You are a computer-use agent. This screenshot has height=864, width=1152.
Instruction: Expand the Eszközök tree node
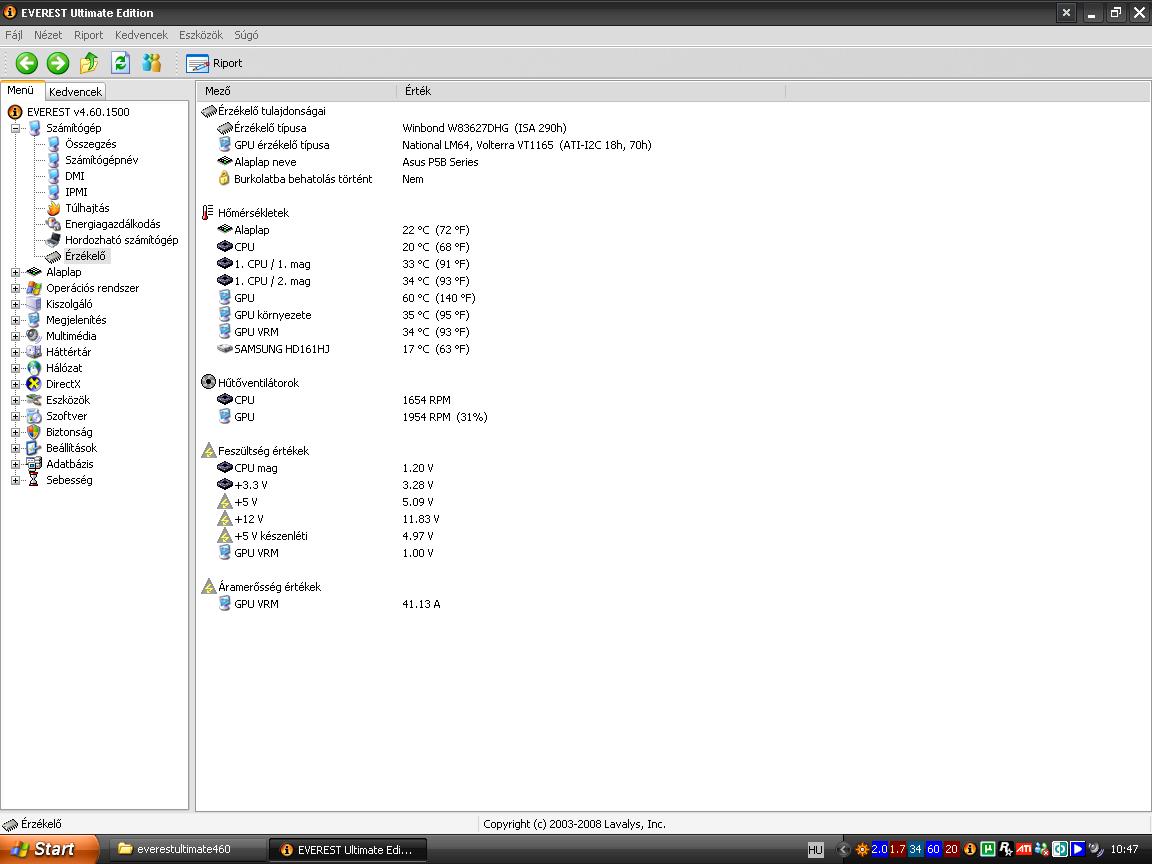tap(15, 400)
